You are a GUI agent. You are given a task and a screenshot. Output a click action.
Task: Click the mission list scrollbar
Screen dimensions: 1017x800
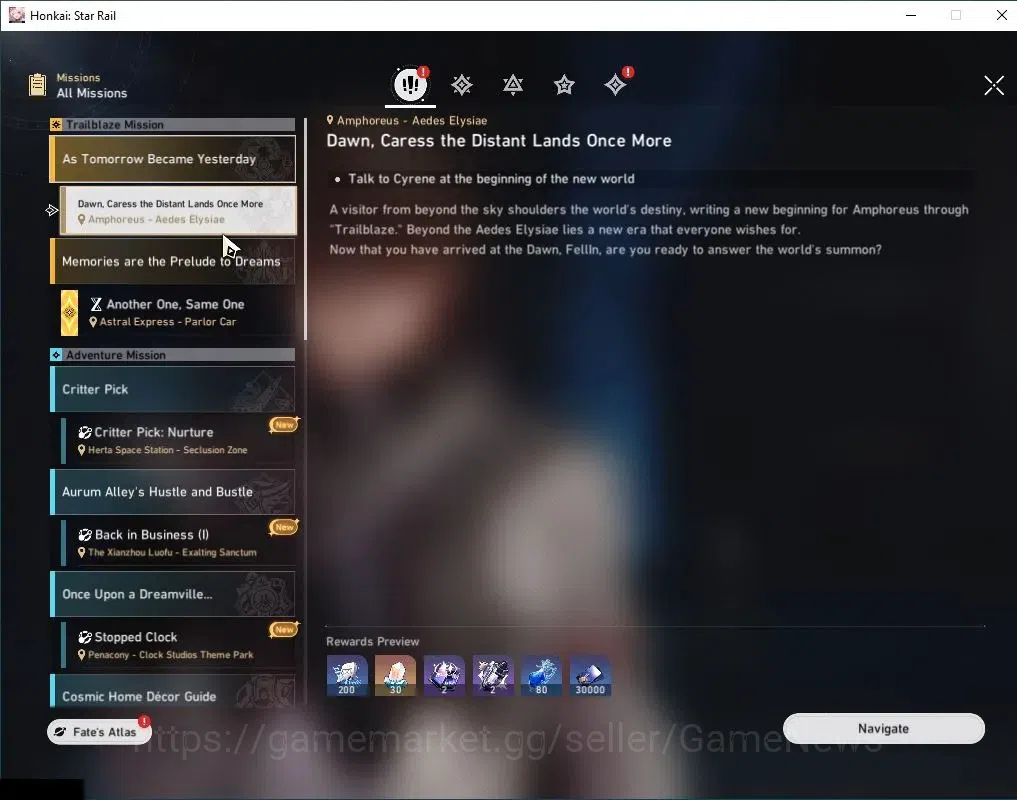305,229
